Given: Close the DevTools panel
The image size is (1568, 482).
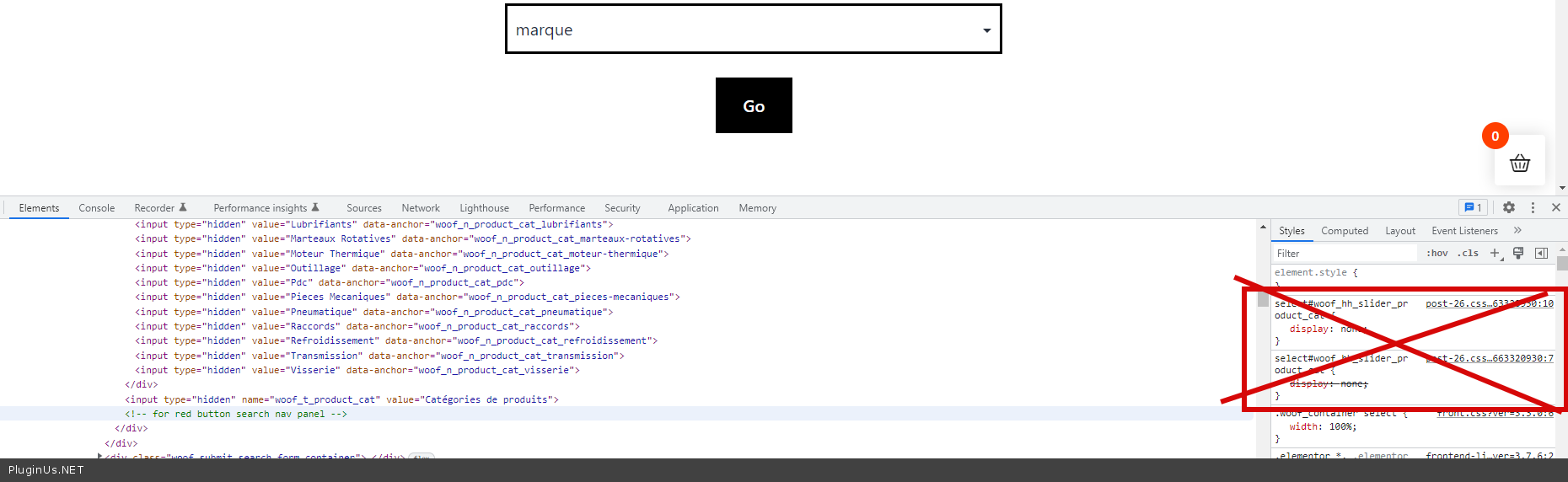Looking at the screenshot, I should point(1556,207).
